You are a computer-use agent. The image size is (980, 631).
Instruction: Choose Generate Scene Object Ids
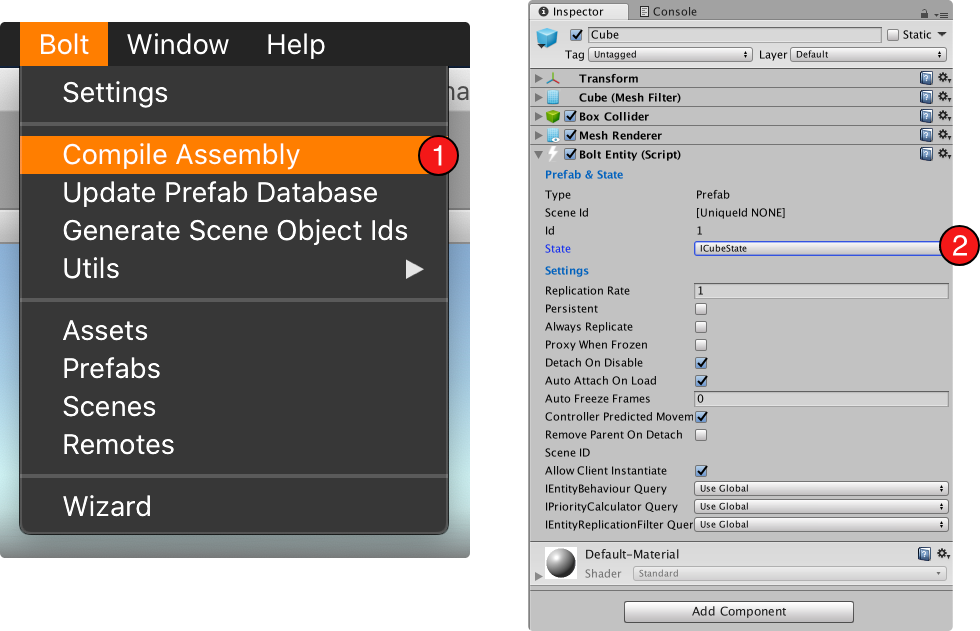coord(234,231)
